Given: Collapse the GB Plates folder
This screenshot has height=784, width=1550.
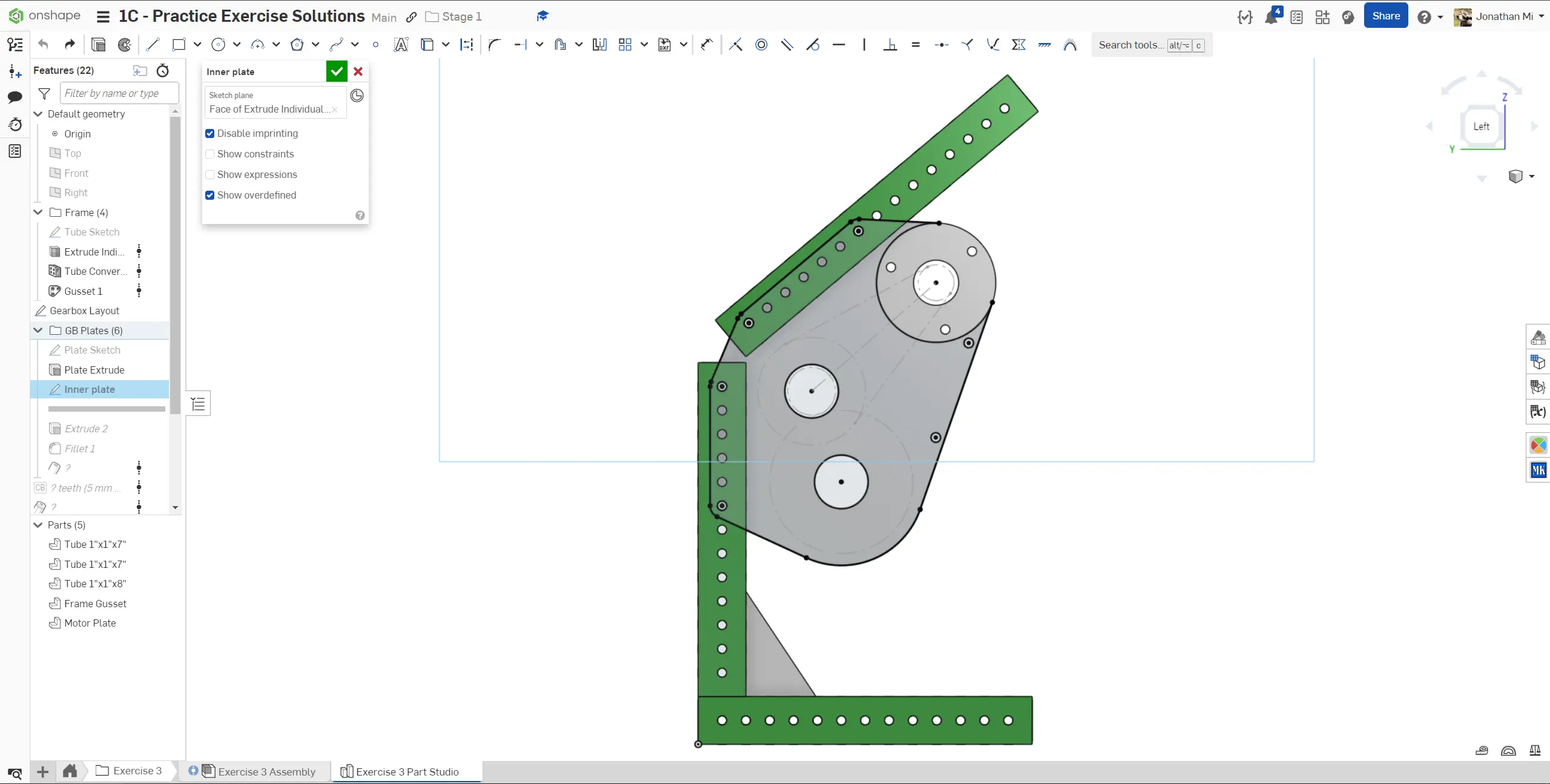Looking at the screenshot, I should pyautogui.click(x=38, y=331).
